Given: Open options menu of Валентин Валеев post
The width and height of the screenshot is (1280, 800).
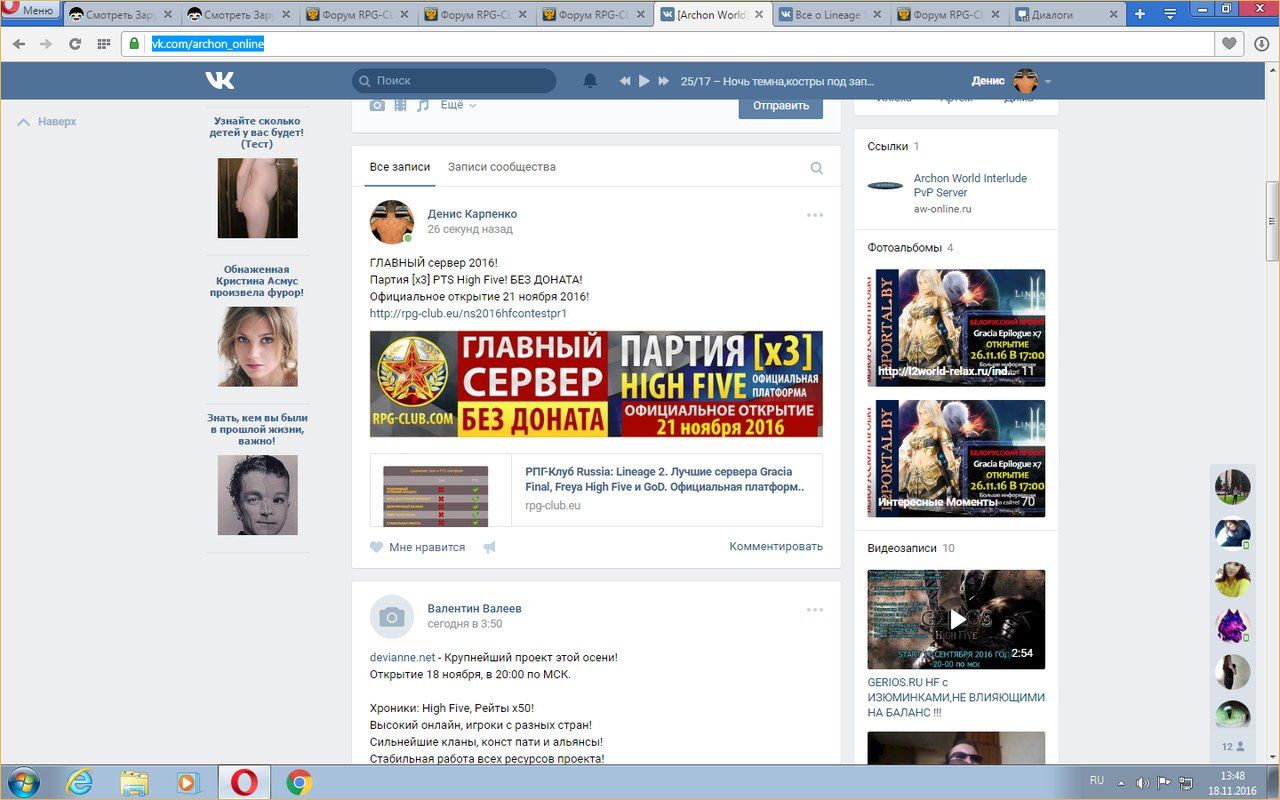Looking at the screenshot, I should click(815, 609).
